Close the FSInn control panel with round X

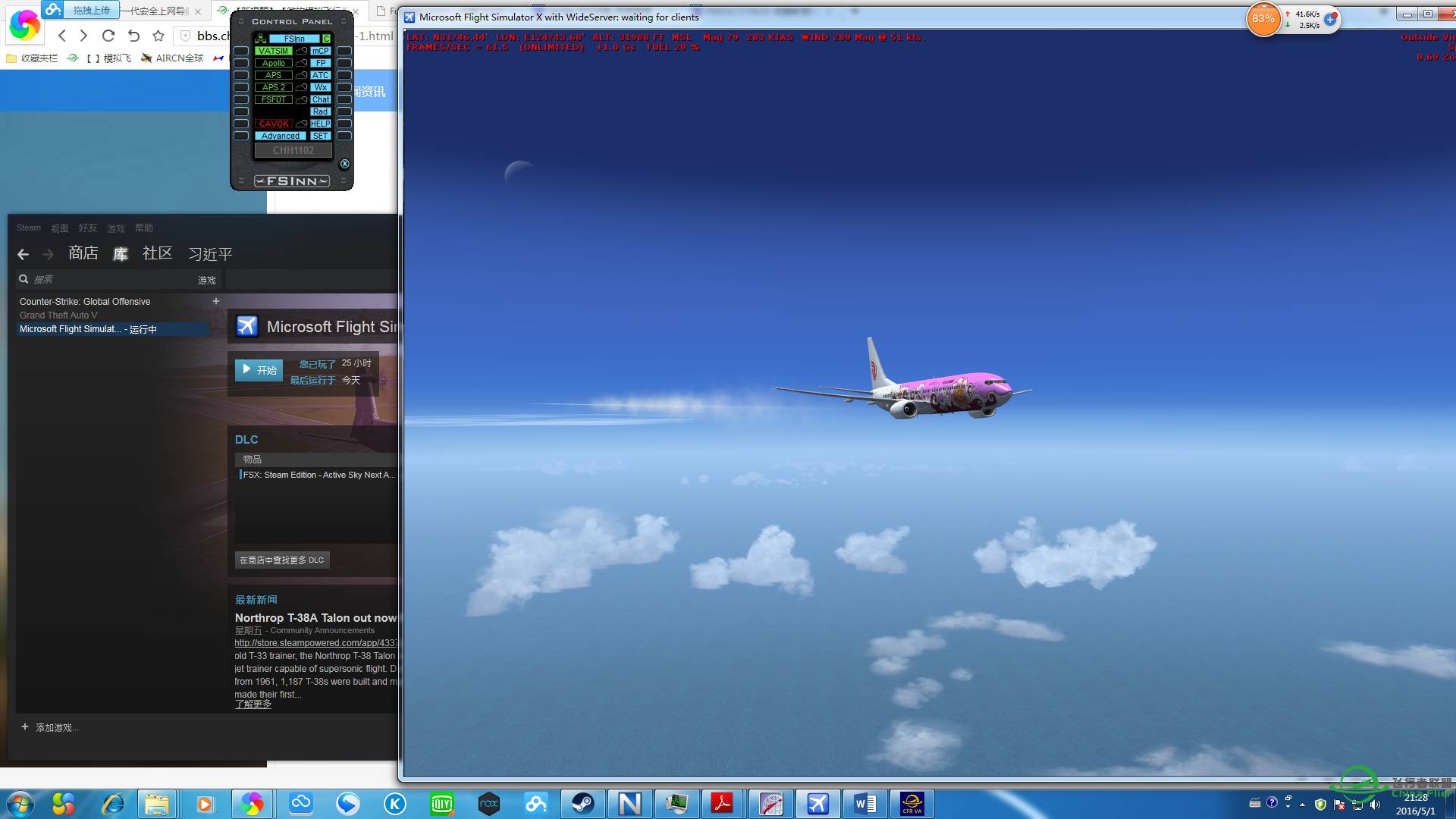344,164
